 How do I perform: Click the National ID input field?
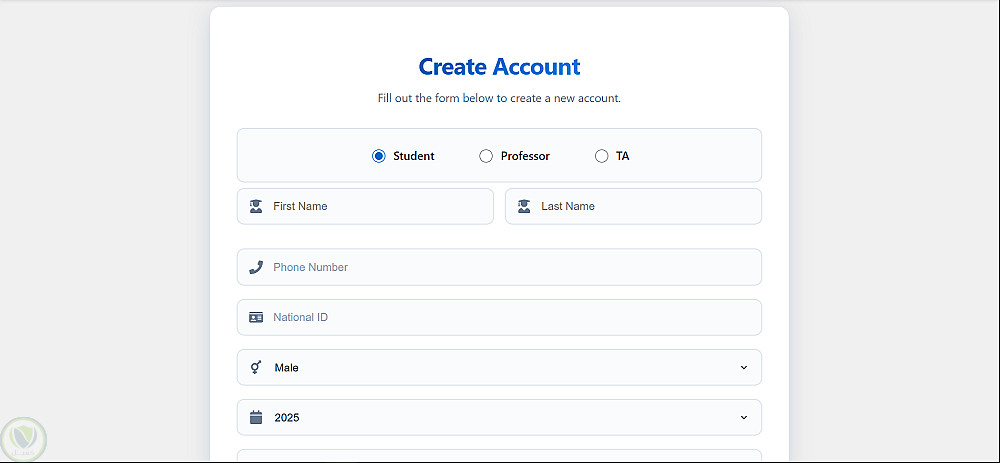coord(510,317)
